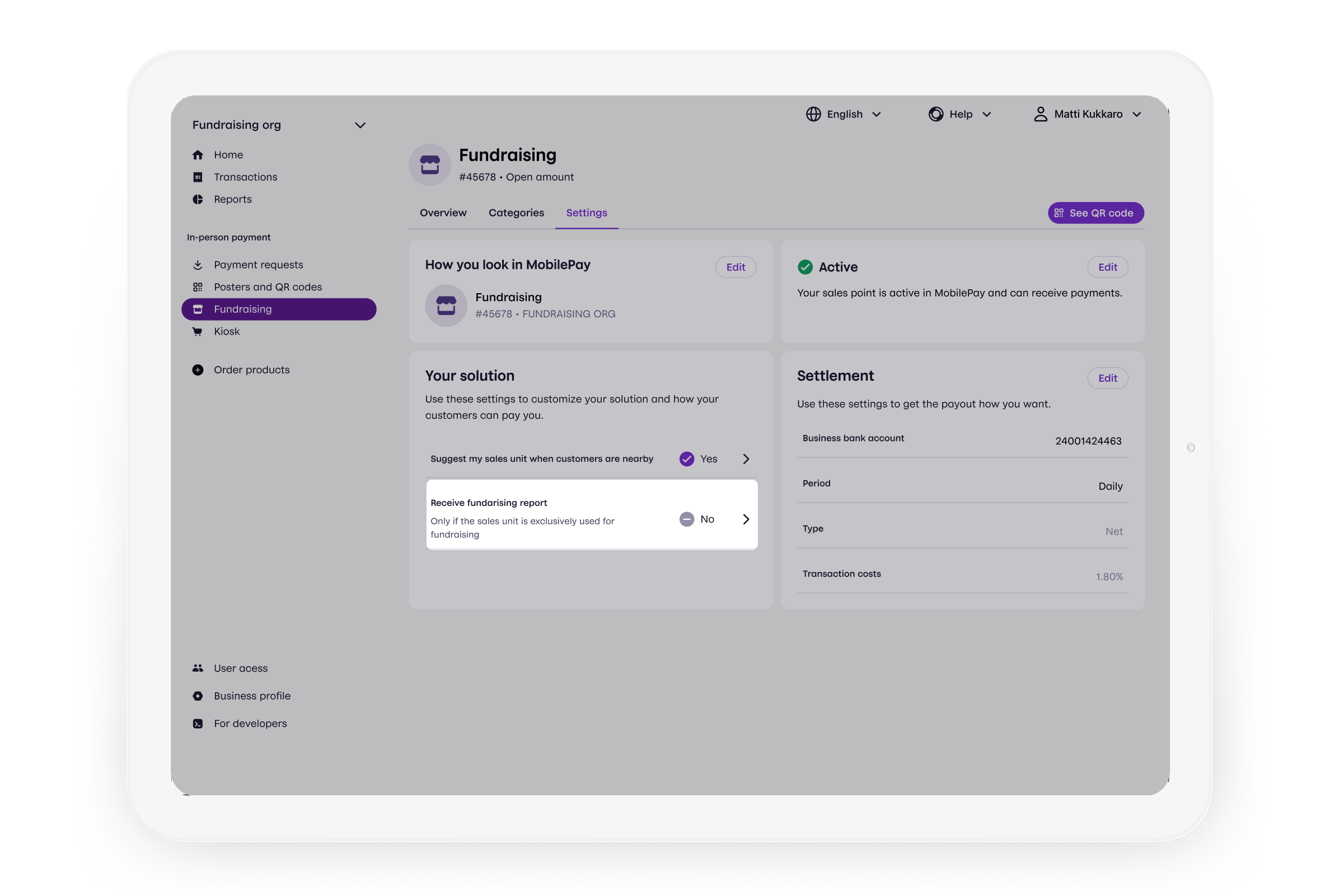Click the Posters and QR codes icon
The image size is (1344, 896).
[x=198, y=287]
